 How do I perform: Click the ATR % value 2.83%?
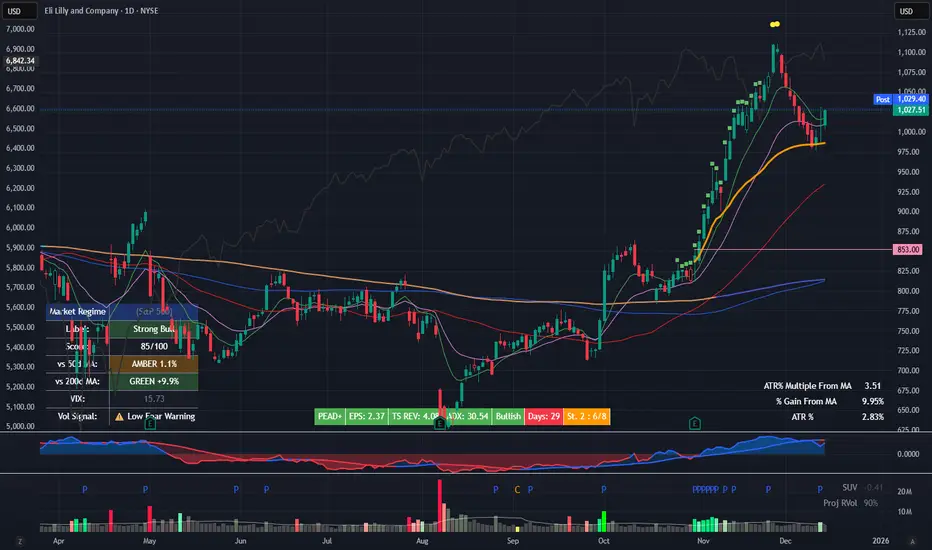click(873, 417)
